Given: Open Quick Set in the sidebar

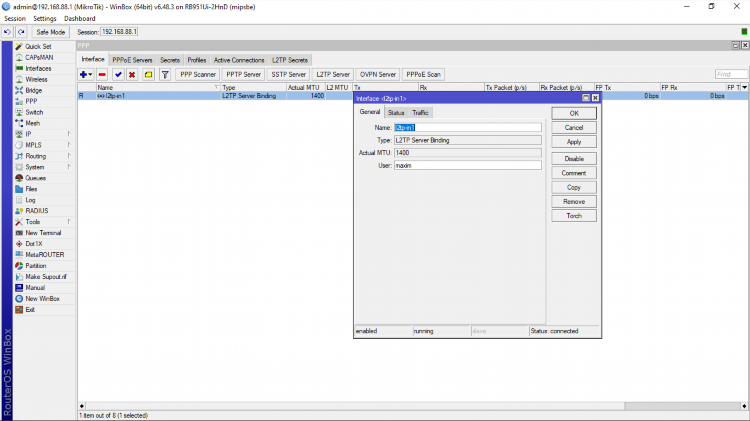Looking at the screenshot, I should [38, 46].
